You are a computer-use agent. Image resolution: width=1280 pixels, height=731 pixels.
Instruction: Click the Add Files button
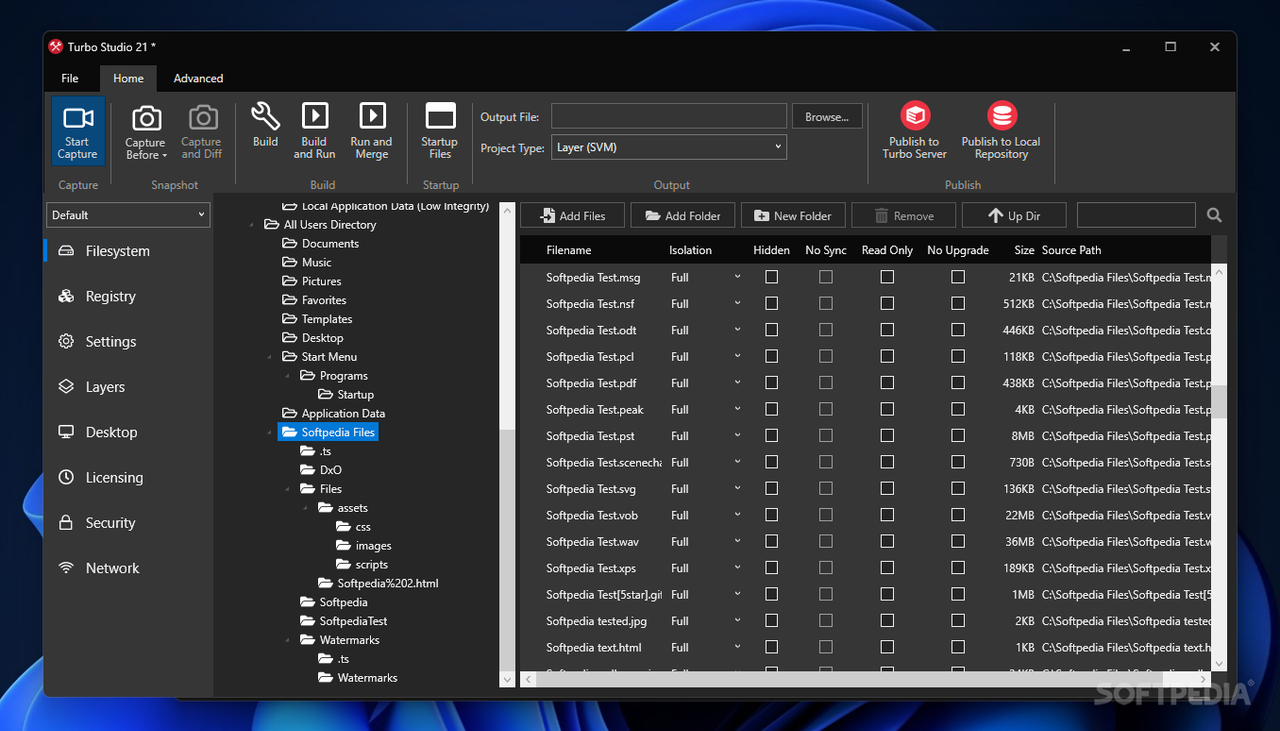572,215
